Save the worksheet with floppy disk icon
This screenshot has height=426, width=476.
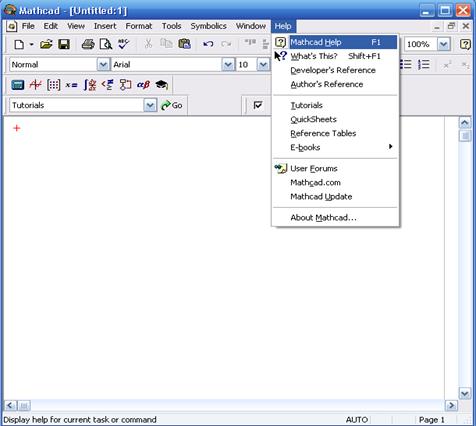coord(64,44)
